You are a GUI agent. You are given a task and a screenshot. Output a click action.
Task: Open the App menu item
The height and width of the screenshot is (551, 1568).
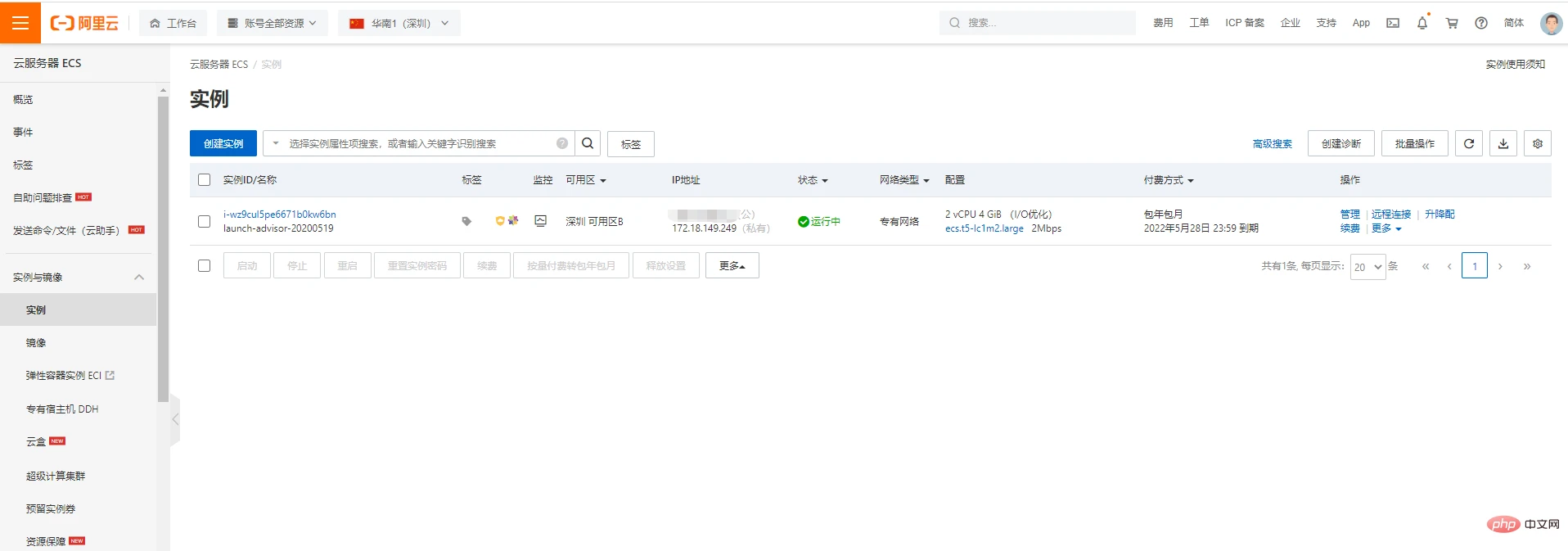point(1361,23)
